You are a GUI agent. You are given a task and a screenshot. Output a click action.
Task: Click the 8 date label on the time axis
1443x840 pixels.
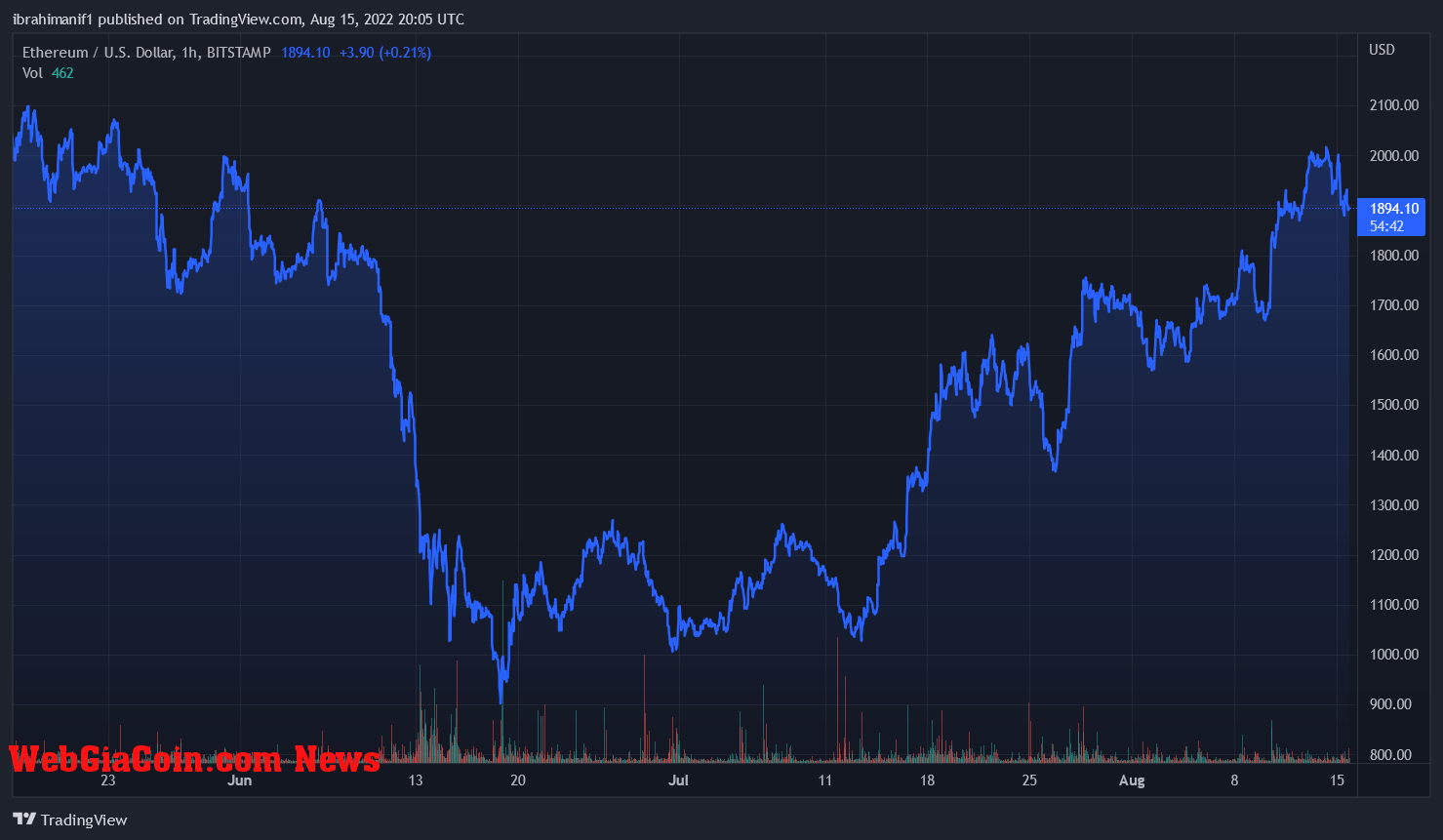point(1234,780)
